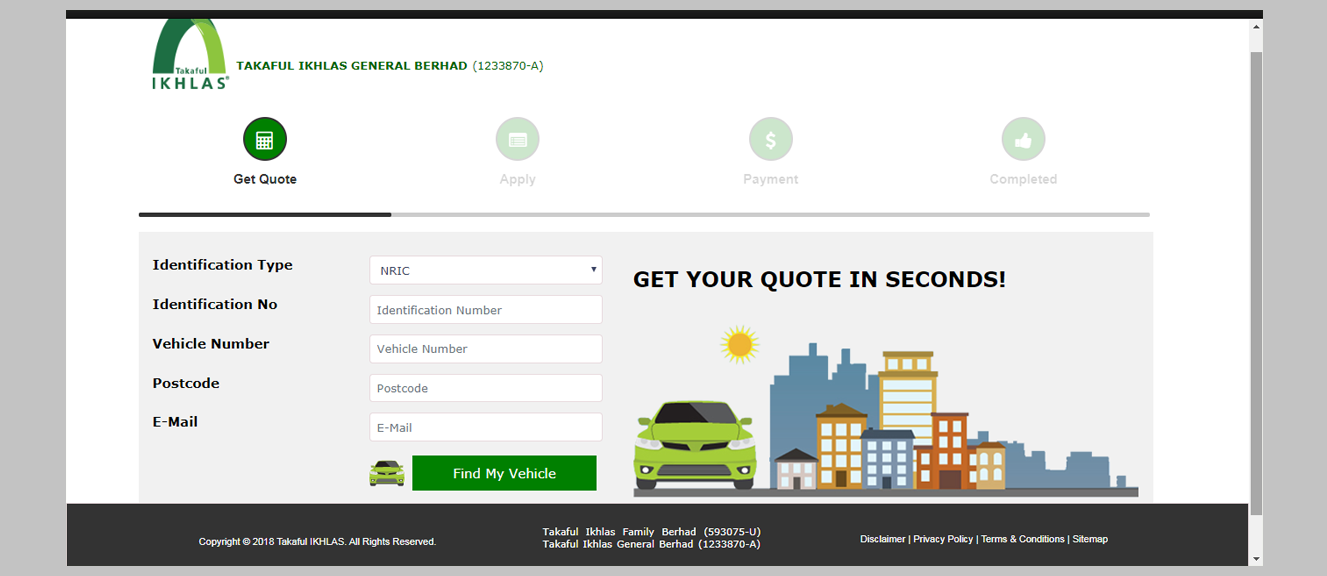Focus the E-Mail input field
Image resolution: width=1327 pixels, height=576 pixels.
(x=486, y=427)
